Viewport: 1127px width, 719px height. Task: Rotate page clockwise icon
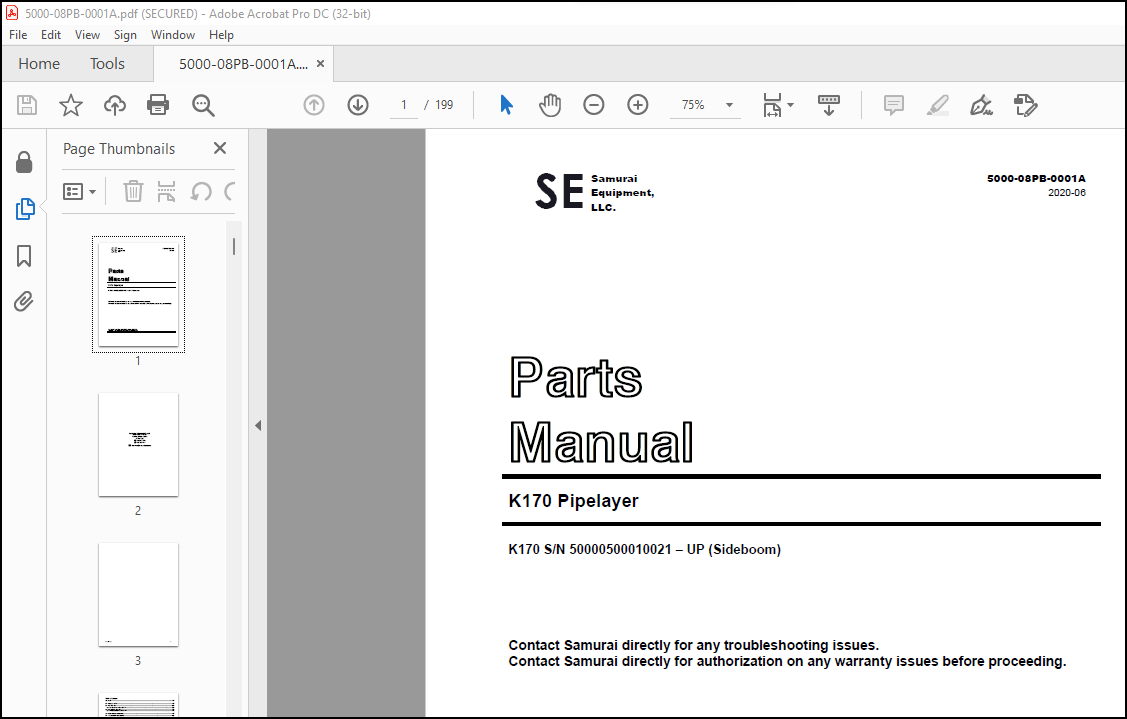[230, 191]
